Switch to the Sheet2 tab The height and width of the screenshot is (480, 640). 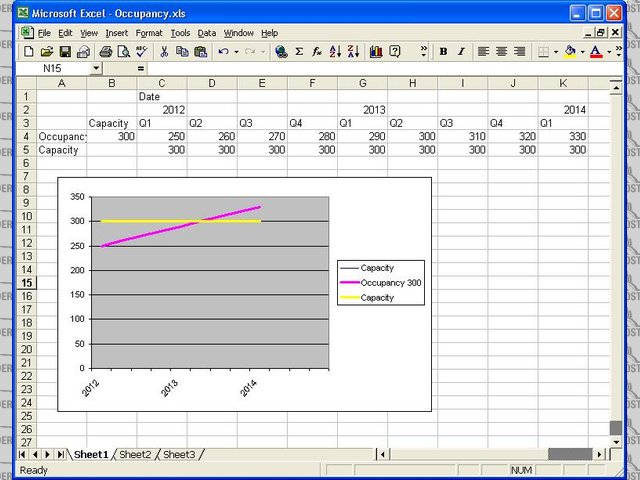point(135,455)
